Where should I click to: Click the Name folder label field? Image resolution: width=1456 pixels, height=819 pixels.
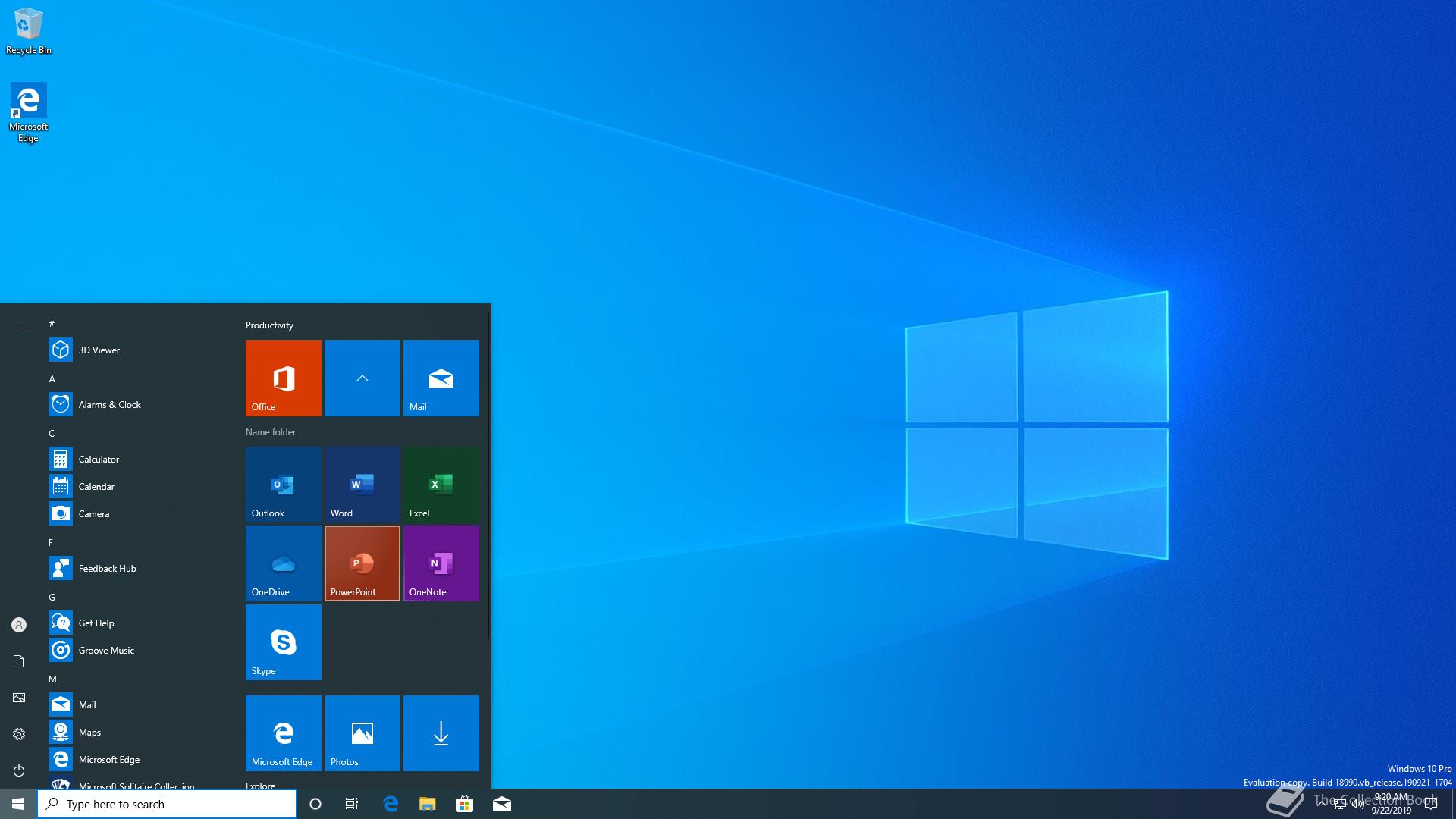(271, 432)
